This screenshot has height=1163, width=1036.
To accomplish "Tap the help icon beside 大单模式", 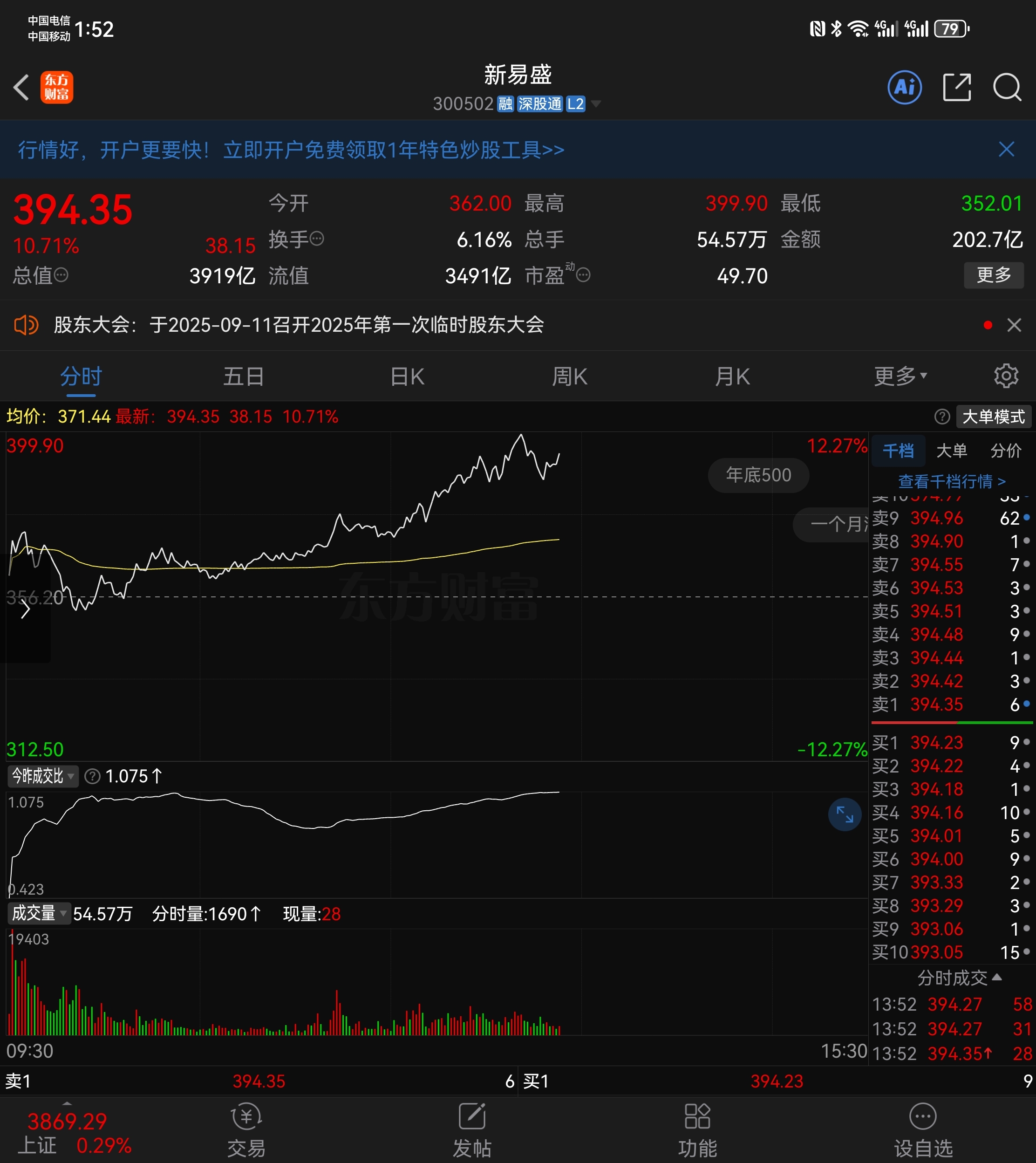I will tap(942, 417).
